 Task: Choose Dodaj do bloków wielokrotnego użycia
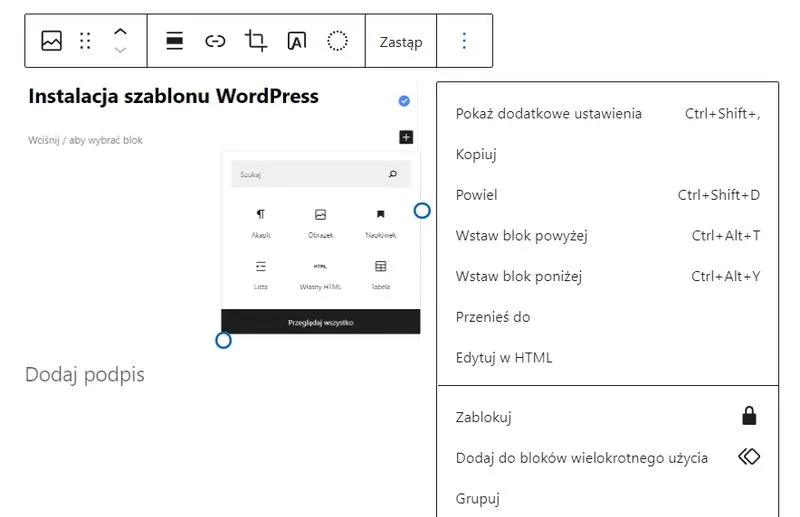pos(608,458)
